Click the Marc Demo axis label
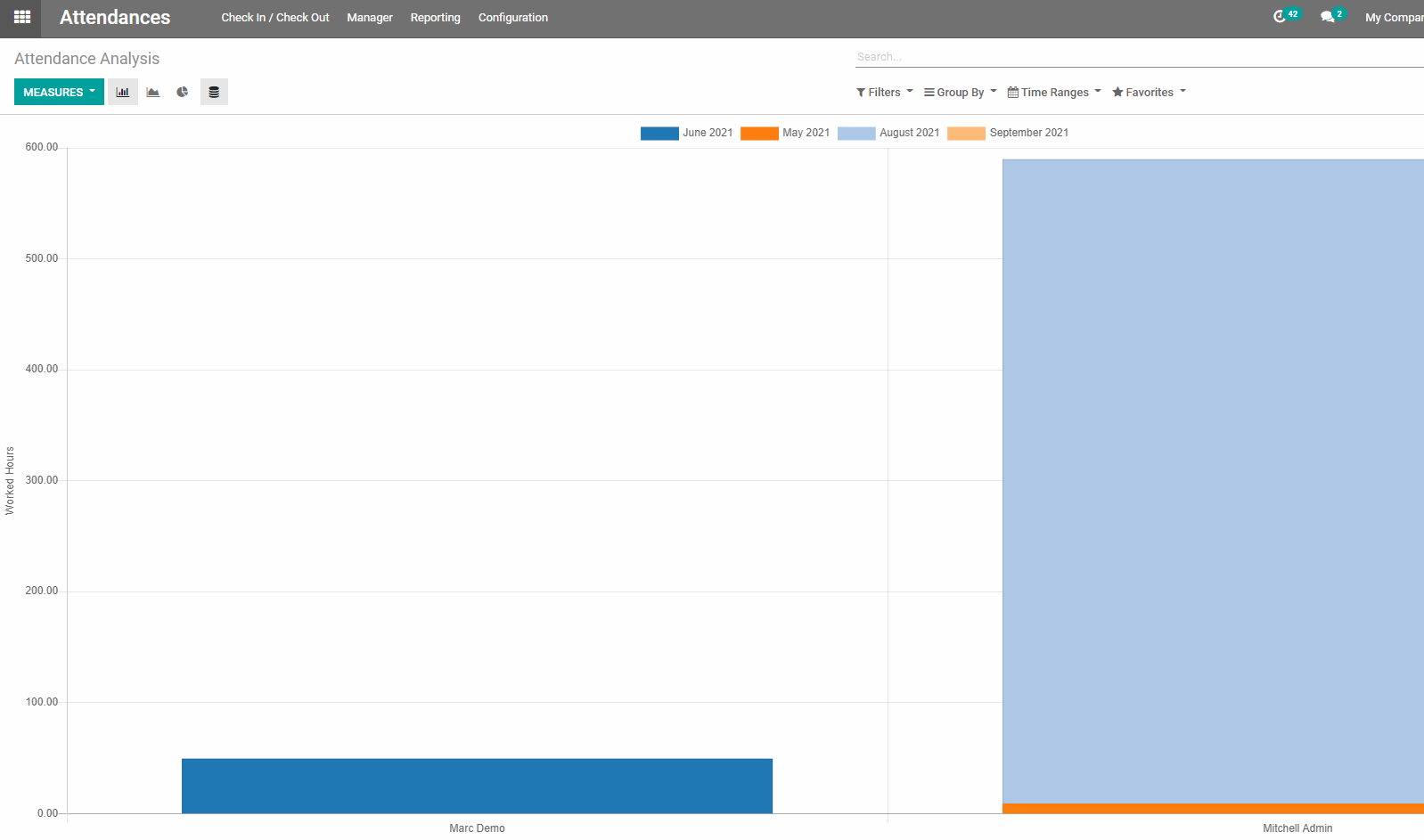 (477, 828)
